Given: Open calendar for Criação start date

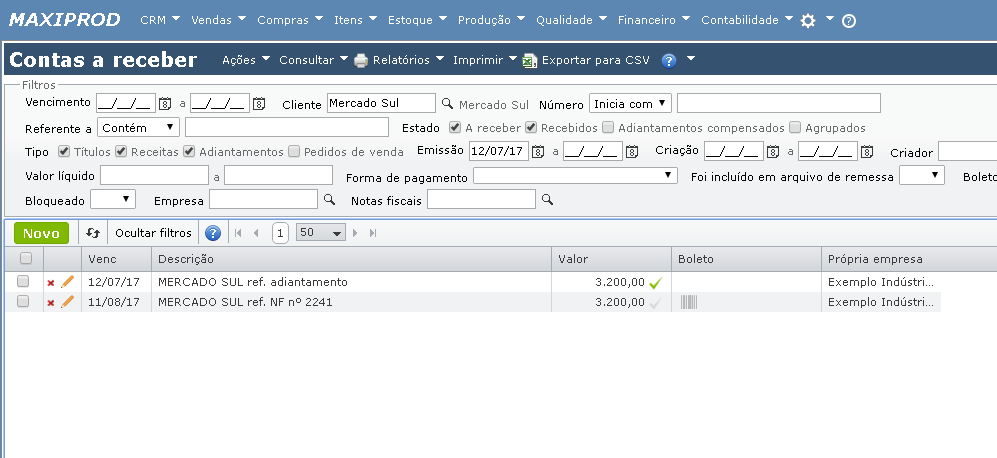Looking at the screenshot, I should [x=773, y=151].
